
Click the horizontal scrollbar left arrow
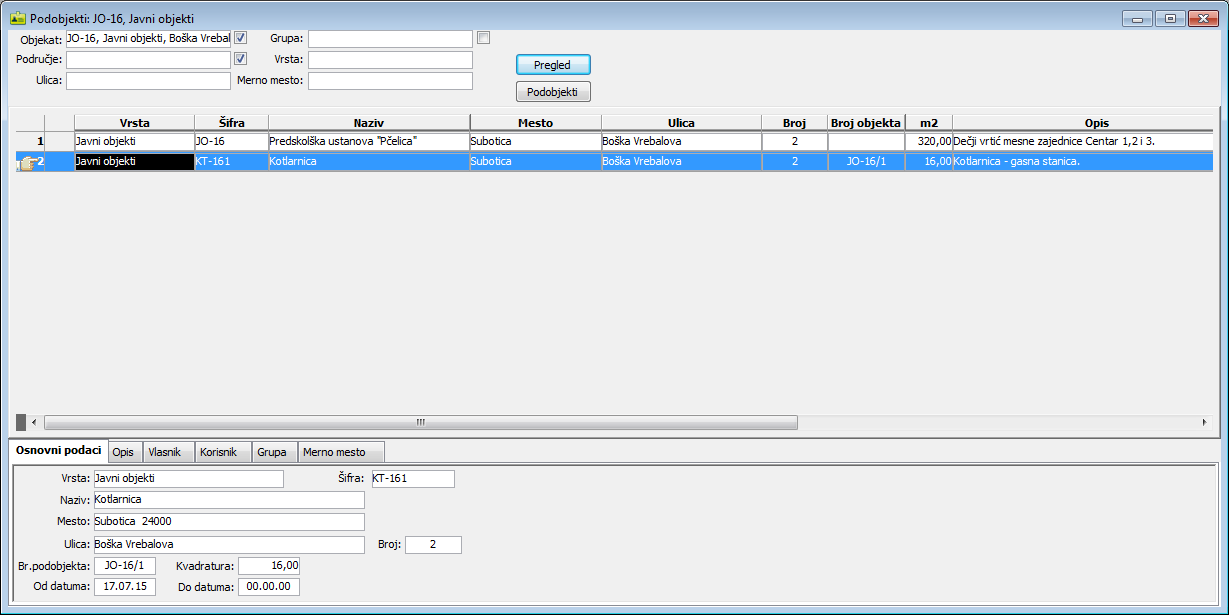tap(34, 422)
